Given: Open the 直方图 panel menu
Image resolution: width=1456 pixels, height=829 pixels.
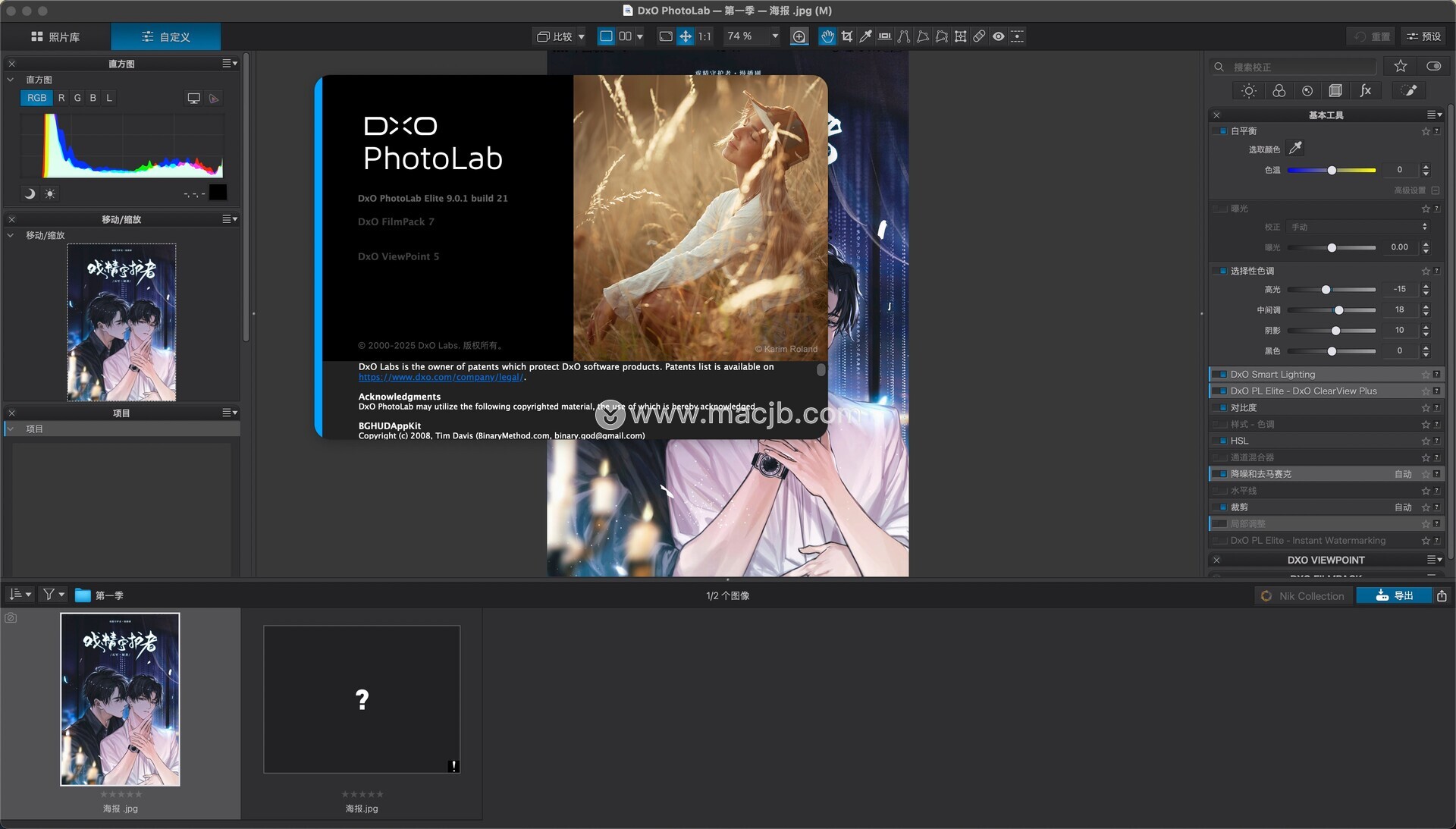Looking at the screenshot, I should 230,64.
